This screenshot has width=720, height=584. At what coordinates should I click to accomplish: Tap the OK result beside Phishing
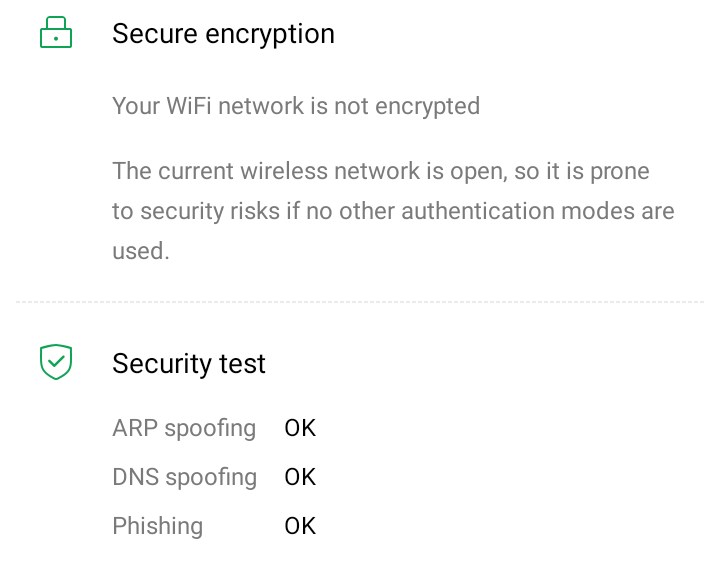300,526
